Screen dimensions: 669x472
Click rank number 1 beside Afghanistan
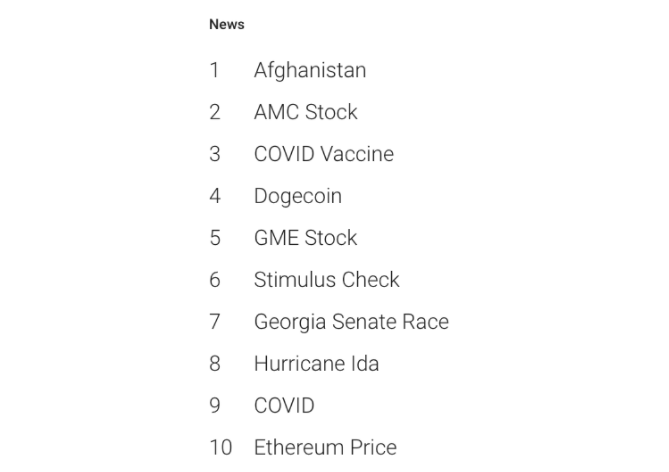click(214, 70)
